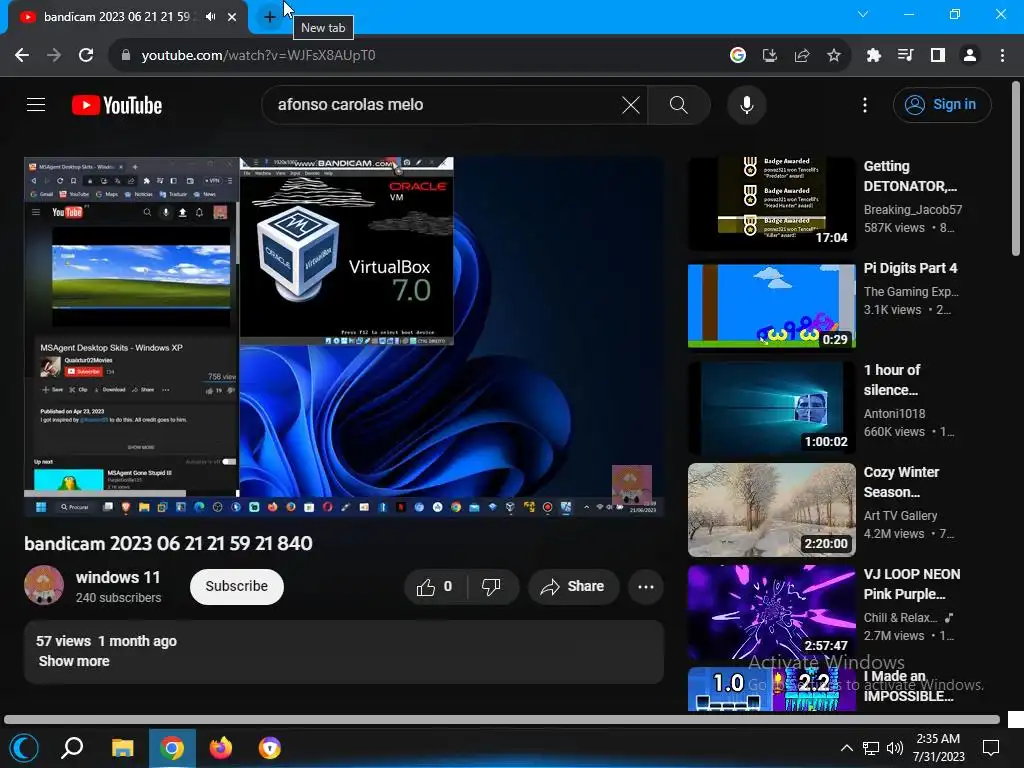Click the horizontal scrollbar at bottom
Image resolution: width=1024 pixels, height=768 pixels.
pos(502,720)
